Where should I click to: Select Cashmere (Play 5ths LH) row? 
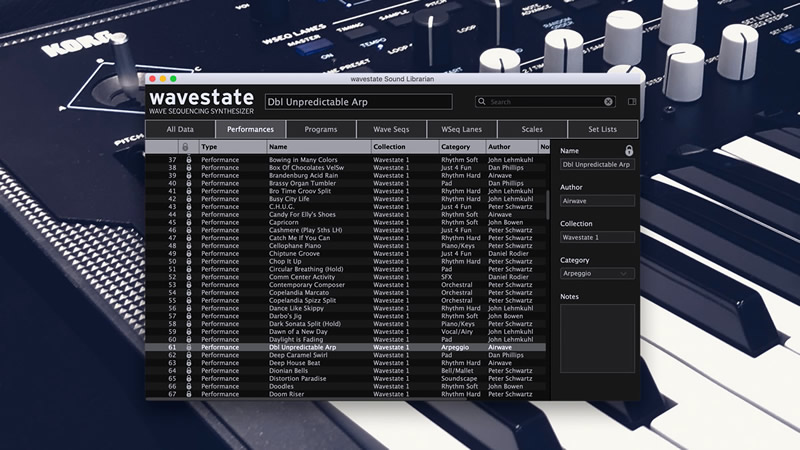pyautogui.click(x=345, y=230)
